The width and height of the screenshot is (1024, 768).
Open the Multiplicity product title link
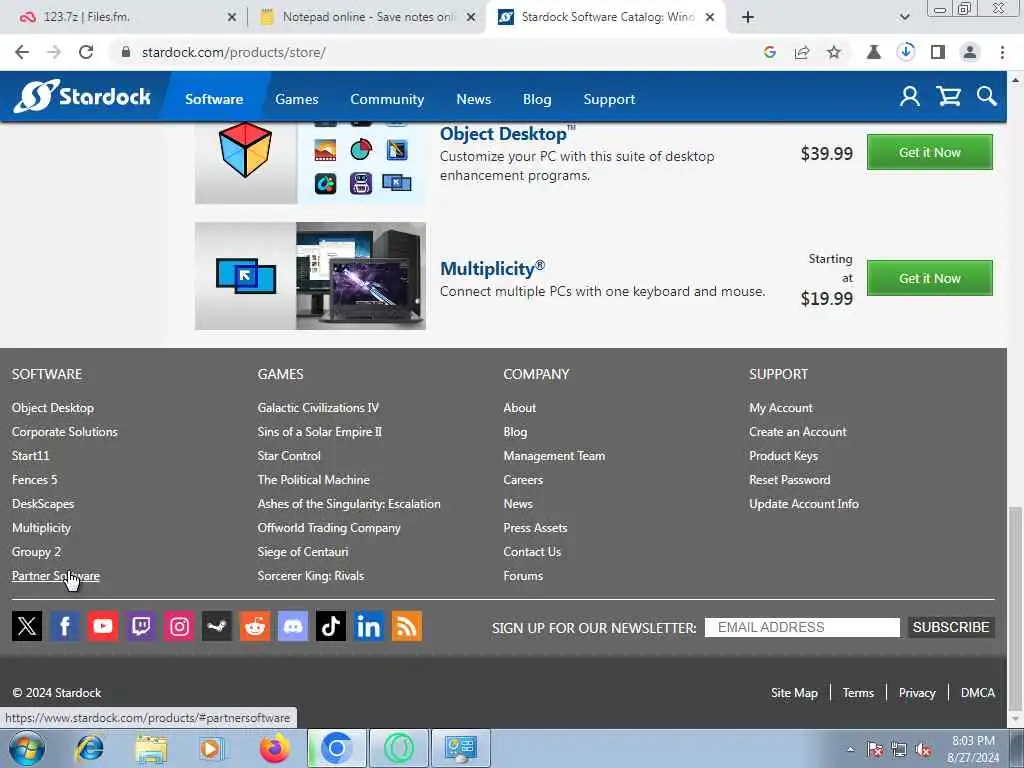(x=492, y=268)
